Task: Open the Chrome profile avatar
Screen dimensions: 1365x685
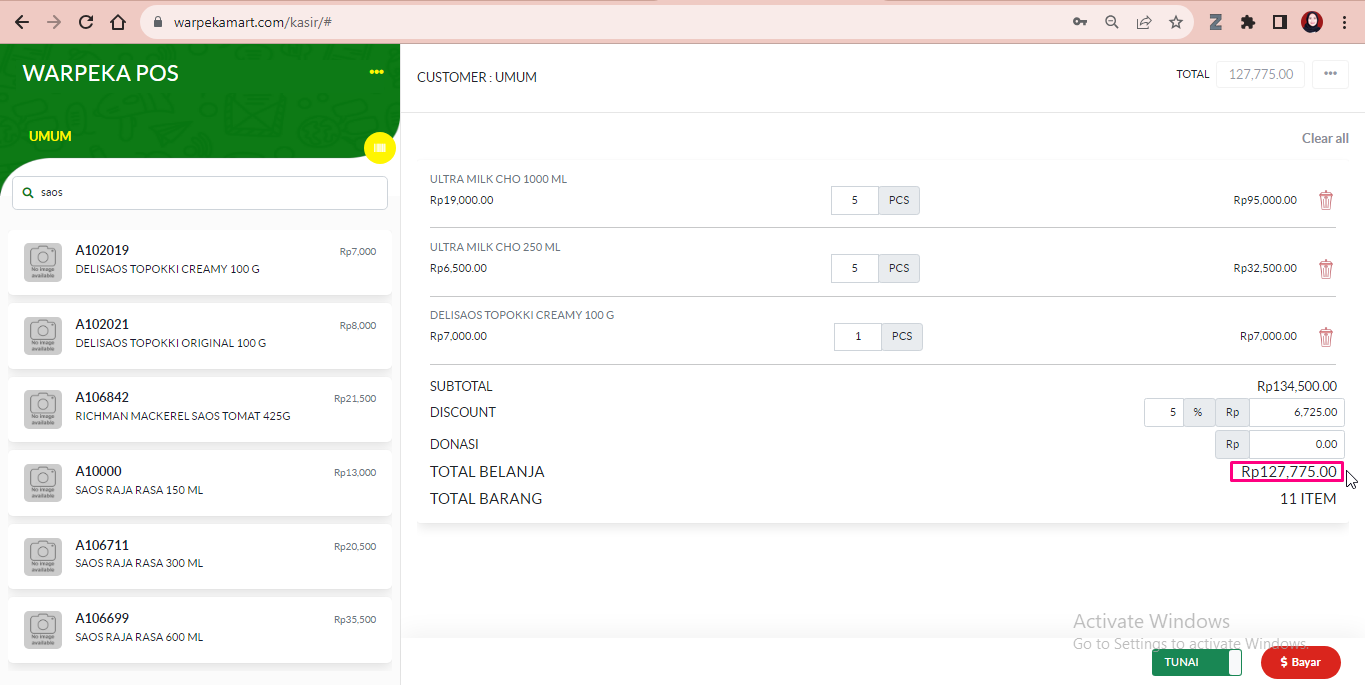Action: tap(1312, 22)
